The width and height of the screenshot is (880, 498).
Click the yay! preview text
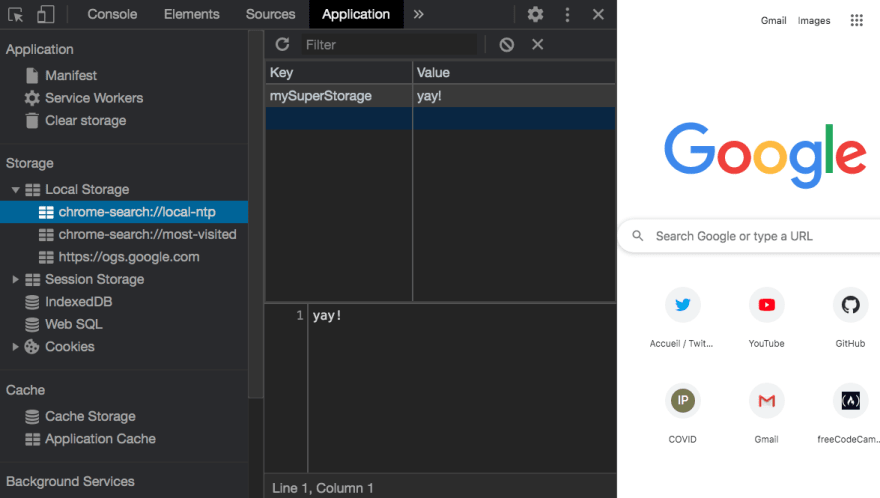pyautogui.click(x=327, y=316)
